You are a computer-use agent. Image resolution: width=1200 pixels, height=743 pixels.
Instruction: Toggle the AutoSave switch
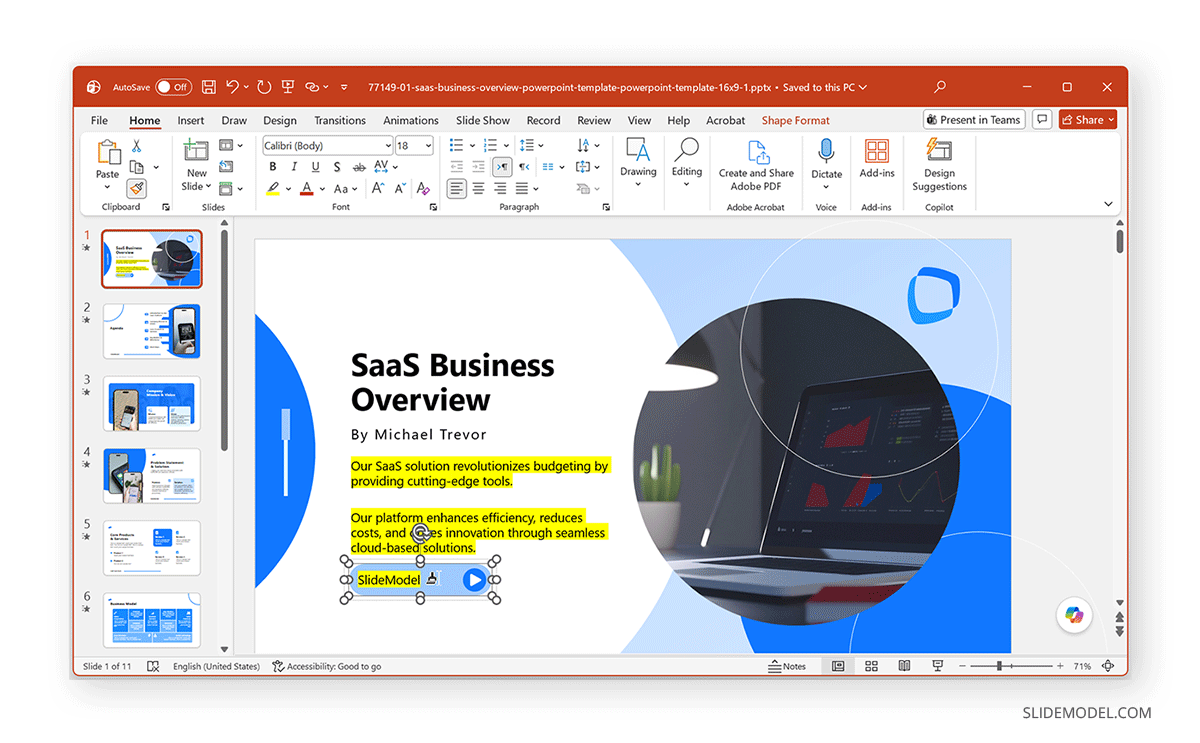[173, 87]
